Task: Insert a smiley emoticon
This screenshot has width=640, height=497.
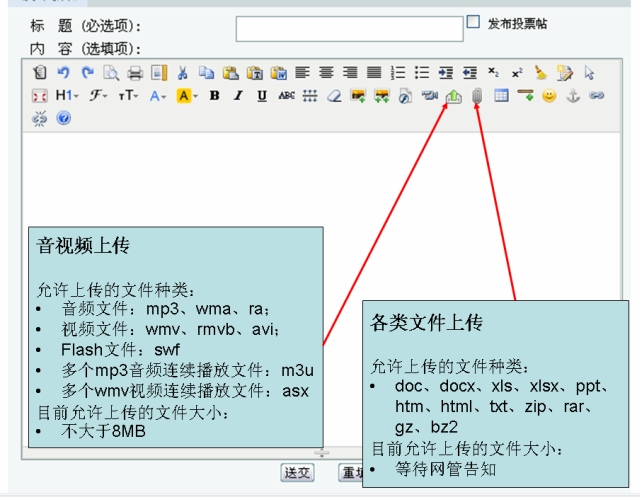Action: tap(549, 96)
